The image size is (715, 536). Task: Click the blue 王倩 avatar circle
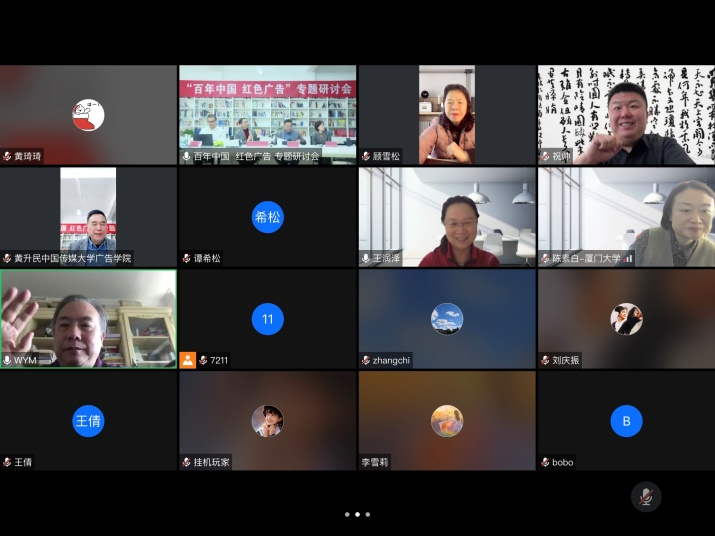pyautogui.click(x=88, y=421)
